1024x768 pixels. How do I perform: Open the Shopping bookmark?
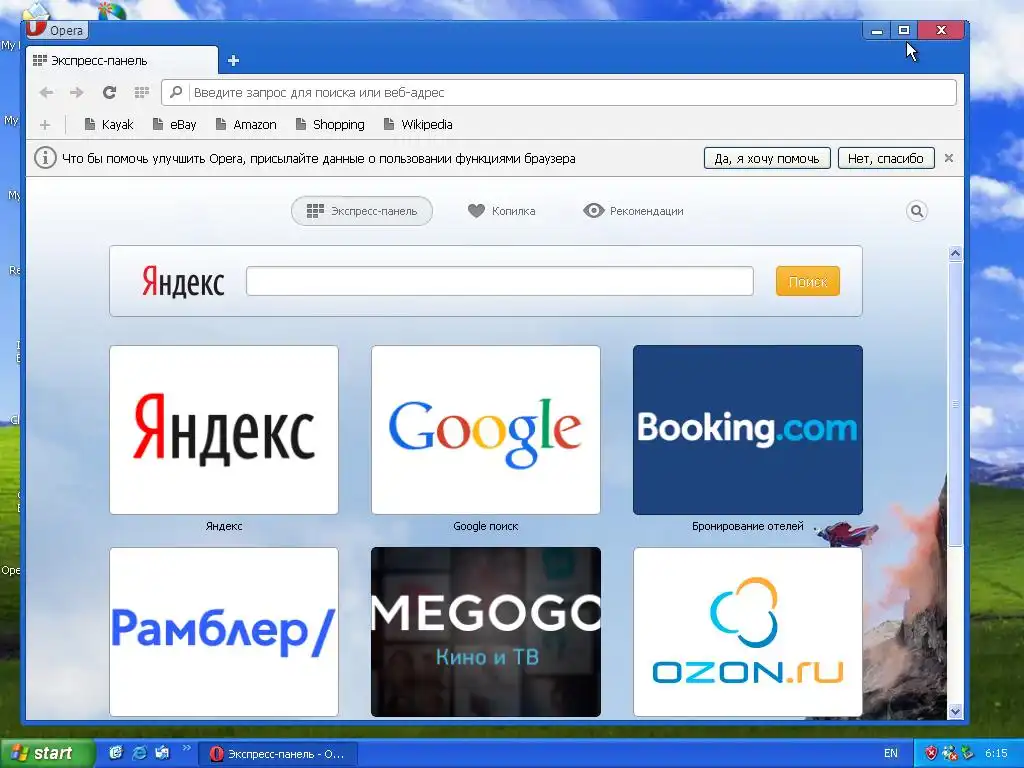[330, 125]
